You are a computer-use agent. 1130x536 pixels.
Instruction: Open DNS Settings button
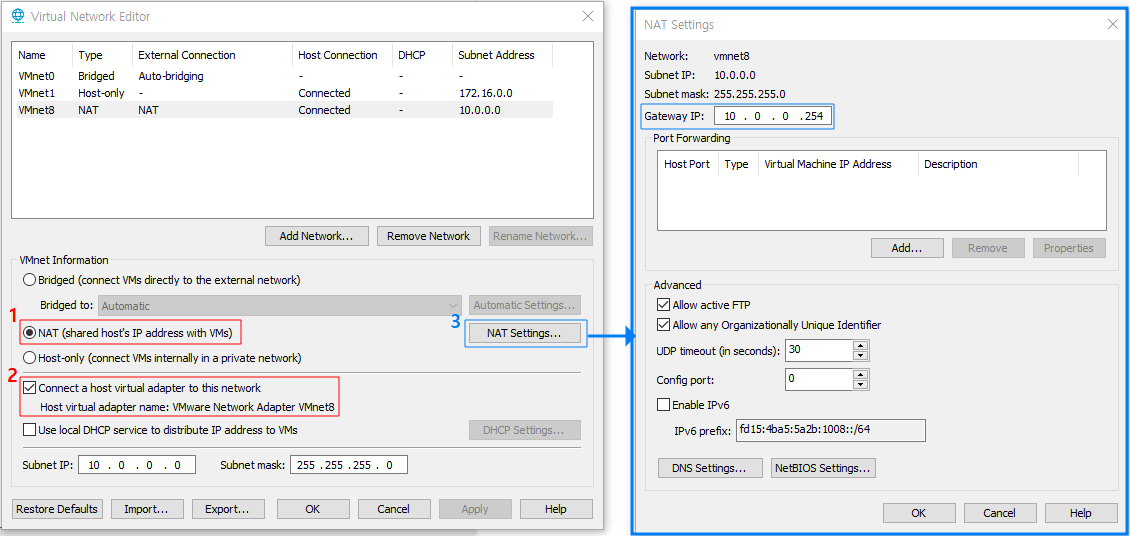pyautogui.click(x=710, y=468)
